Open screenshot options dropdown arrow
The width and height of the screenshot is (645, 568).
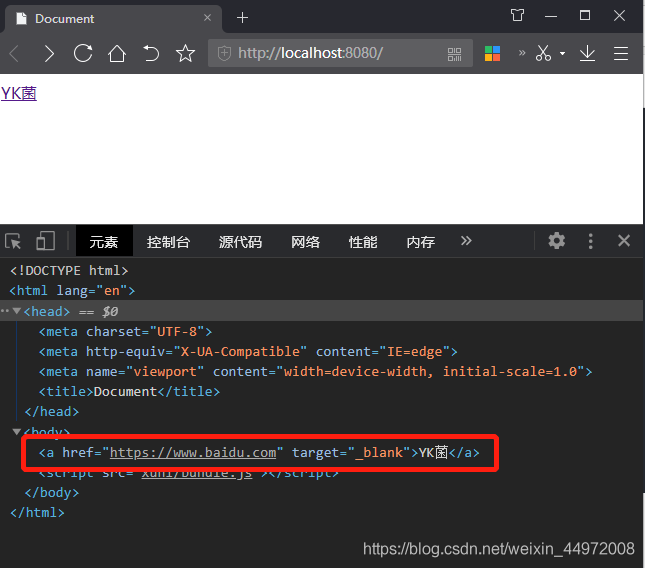click(562, 53)
